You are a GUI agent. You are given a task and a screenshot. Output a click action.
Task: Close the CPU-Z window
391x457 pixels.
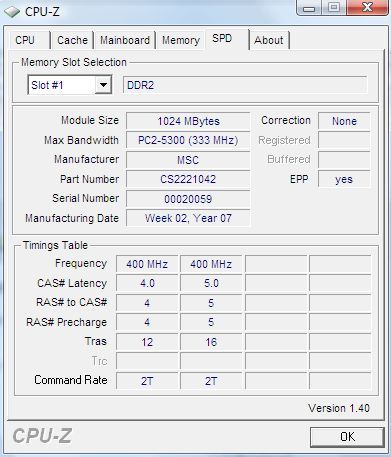[367, 7]
